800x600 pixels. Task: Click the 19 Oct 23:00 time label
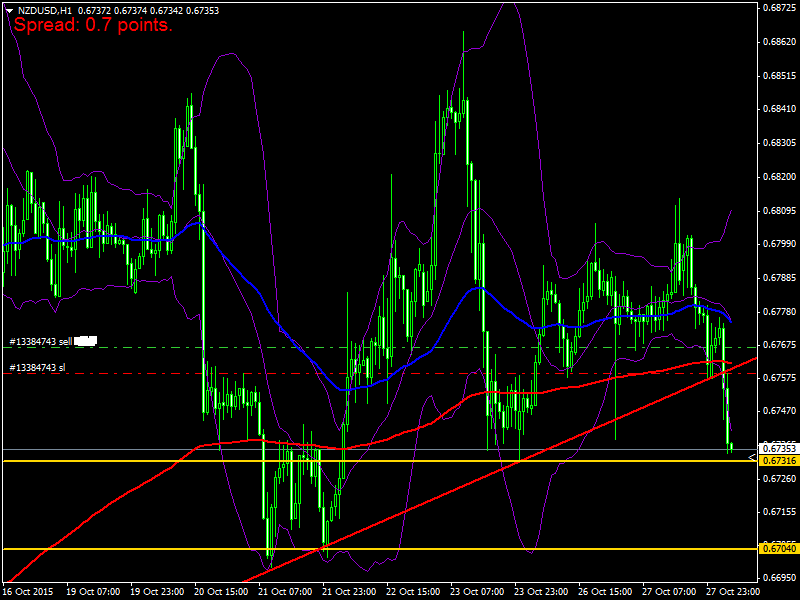(x=158, y=591)
